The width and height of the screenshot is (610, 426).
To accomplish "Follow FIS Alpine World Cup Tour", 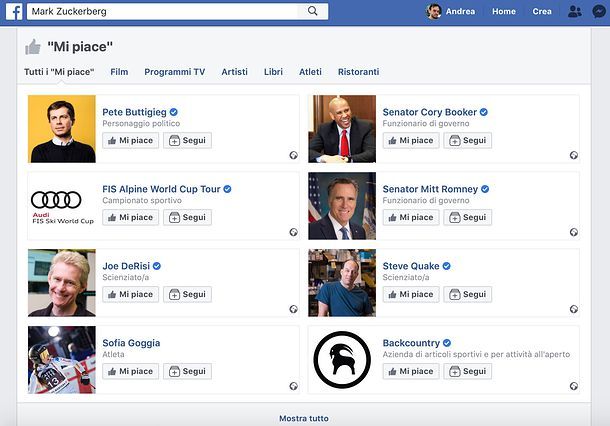I will pyautogui.click(x=188, y=217).
